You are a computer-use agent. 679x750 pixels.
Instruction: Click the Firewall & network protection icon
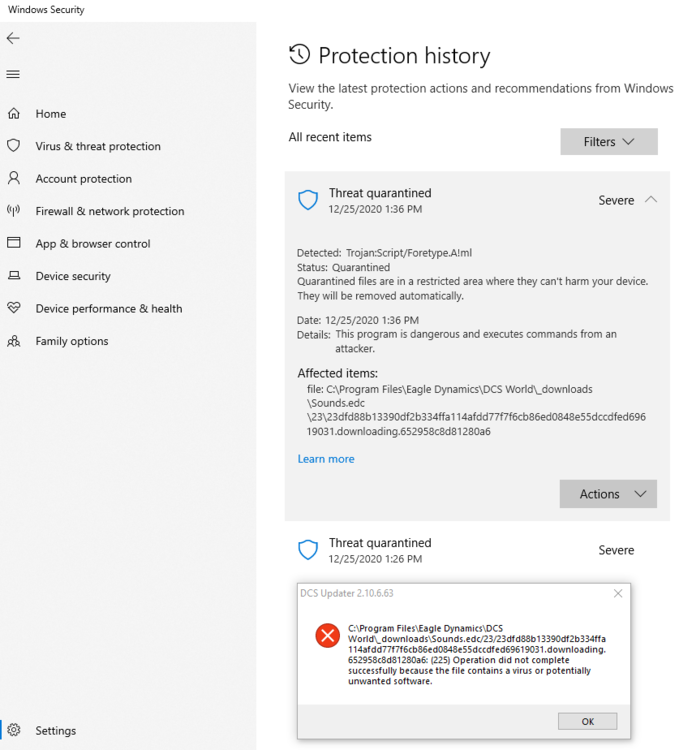coord(14,211)
